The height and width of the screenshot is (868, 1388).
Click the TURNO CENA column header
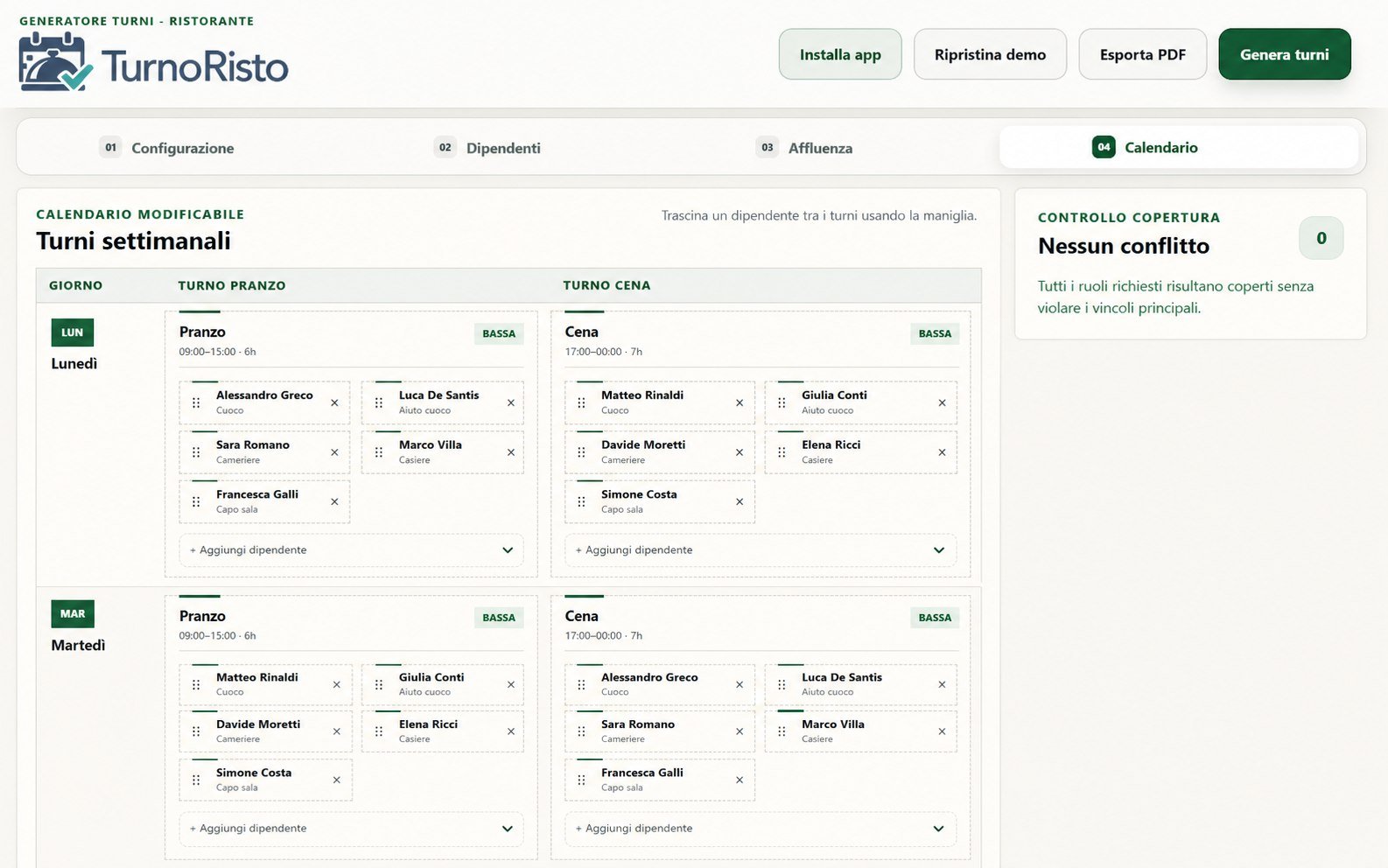pyautogui.click(x=606, y=285)
